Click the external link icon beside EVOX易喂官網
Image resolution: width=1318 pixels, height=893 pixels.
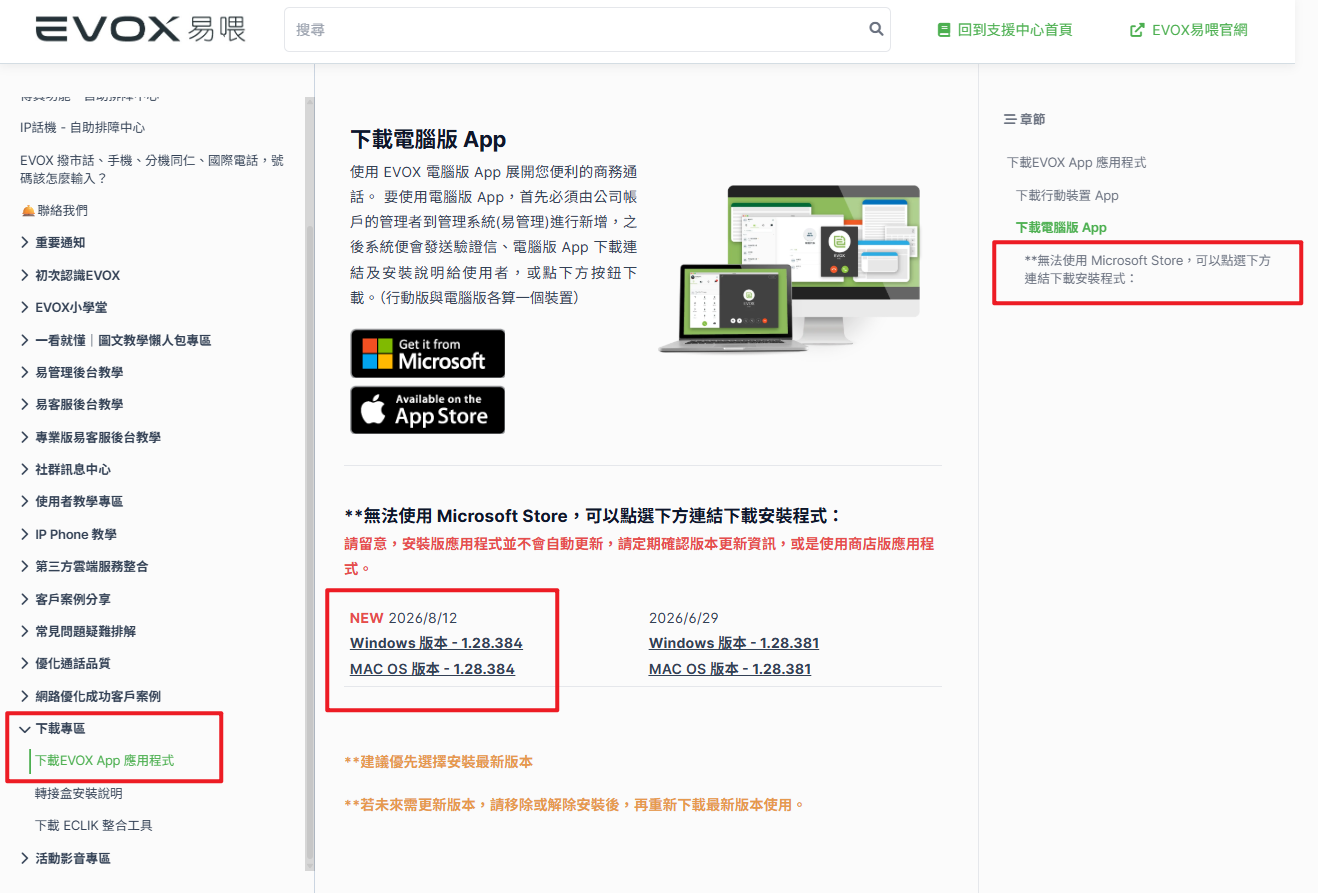pos(1137,30)
